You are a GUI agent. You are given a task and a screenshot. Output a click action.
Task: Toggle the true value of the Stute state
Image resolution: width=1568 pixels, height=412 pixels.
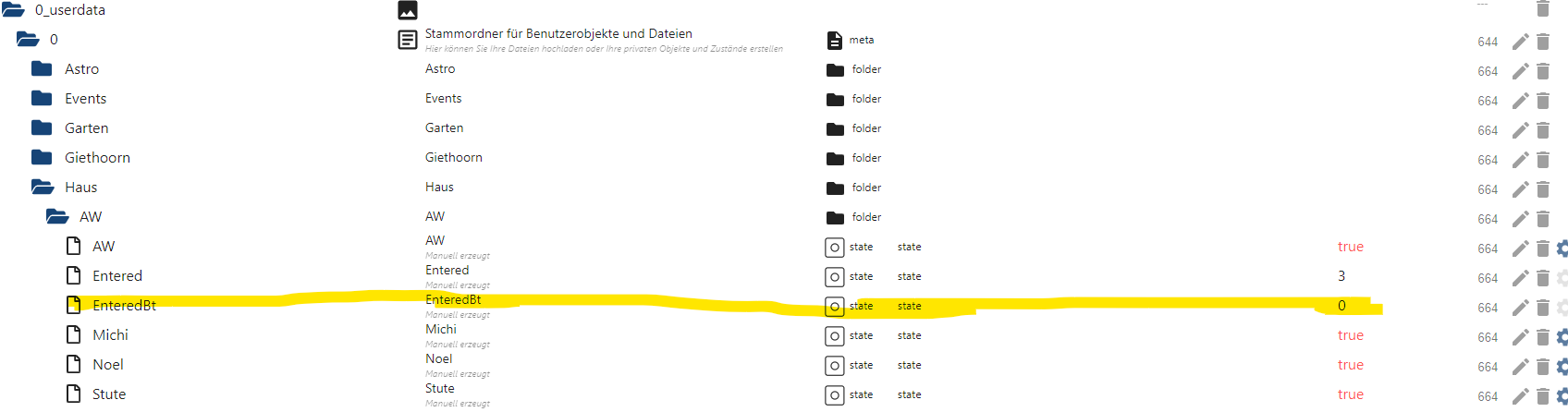pos(1350,394)
